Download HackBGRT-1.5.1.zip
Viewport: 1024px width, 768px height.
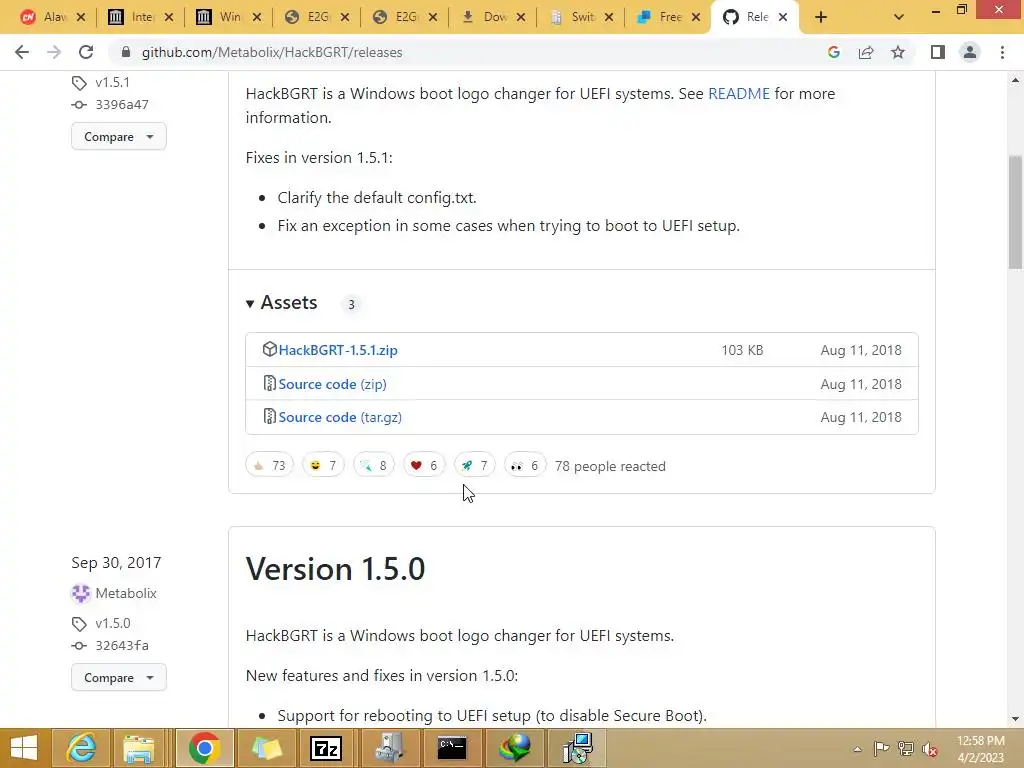coord(338,350)
